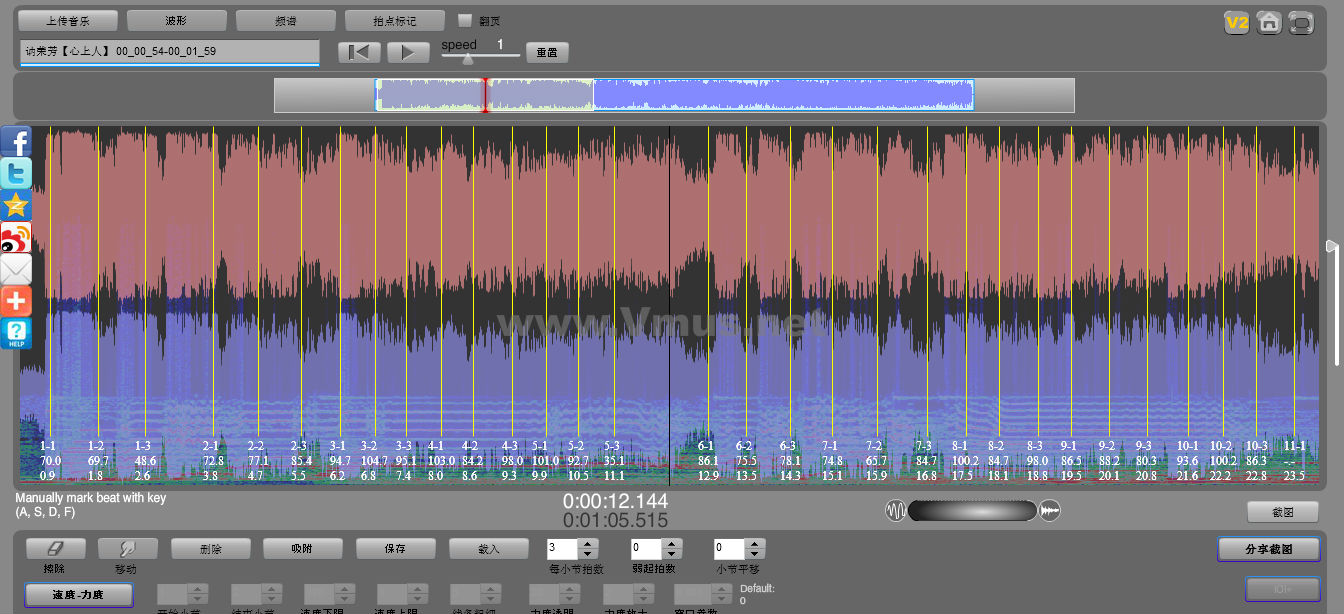The width and height of the screenshot is (1344, 614).
Task: Increase beats per measure (每小节拍数) stepper
Action: (588, 544)
